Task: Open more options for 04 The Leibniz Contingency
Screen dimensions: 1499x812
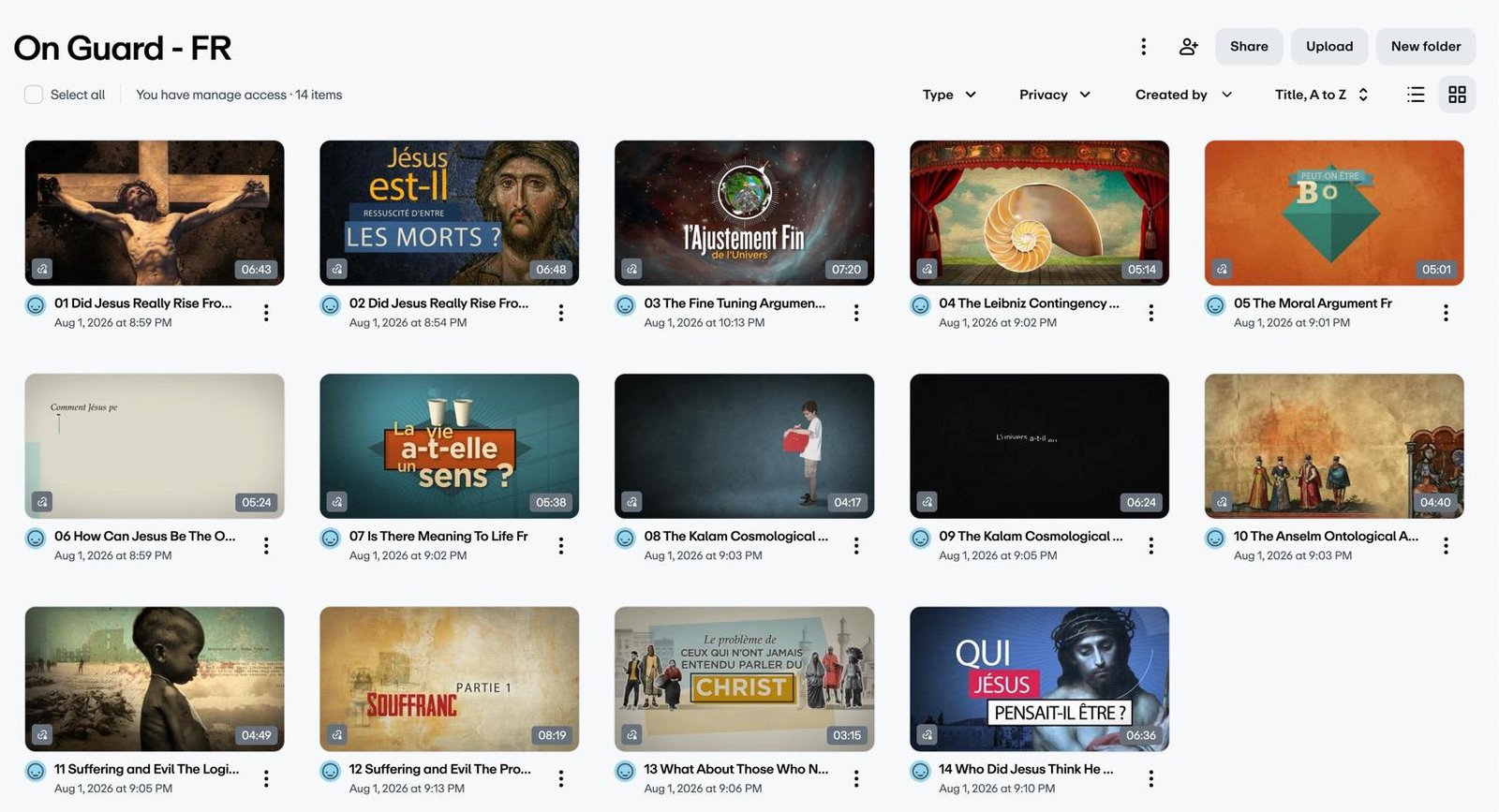Action: click(1151, 313)
